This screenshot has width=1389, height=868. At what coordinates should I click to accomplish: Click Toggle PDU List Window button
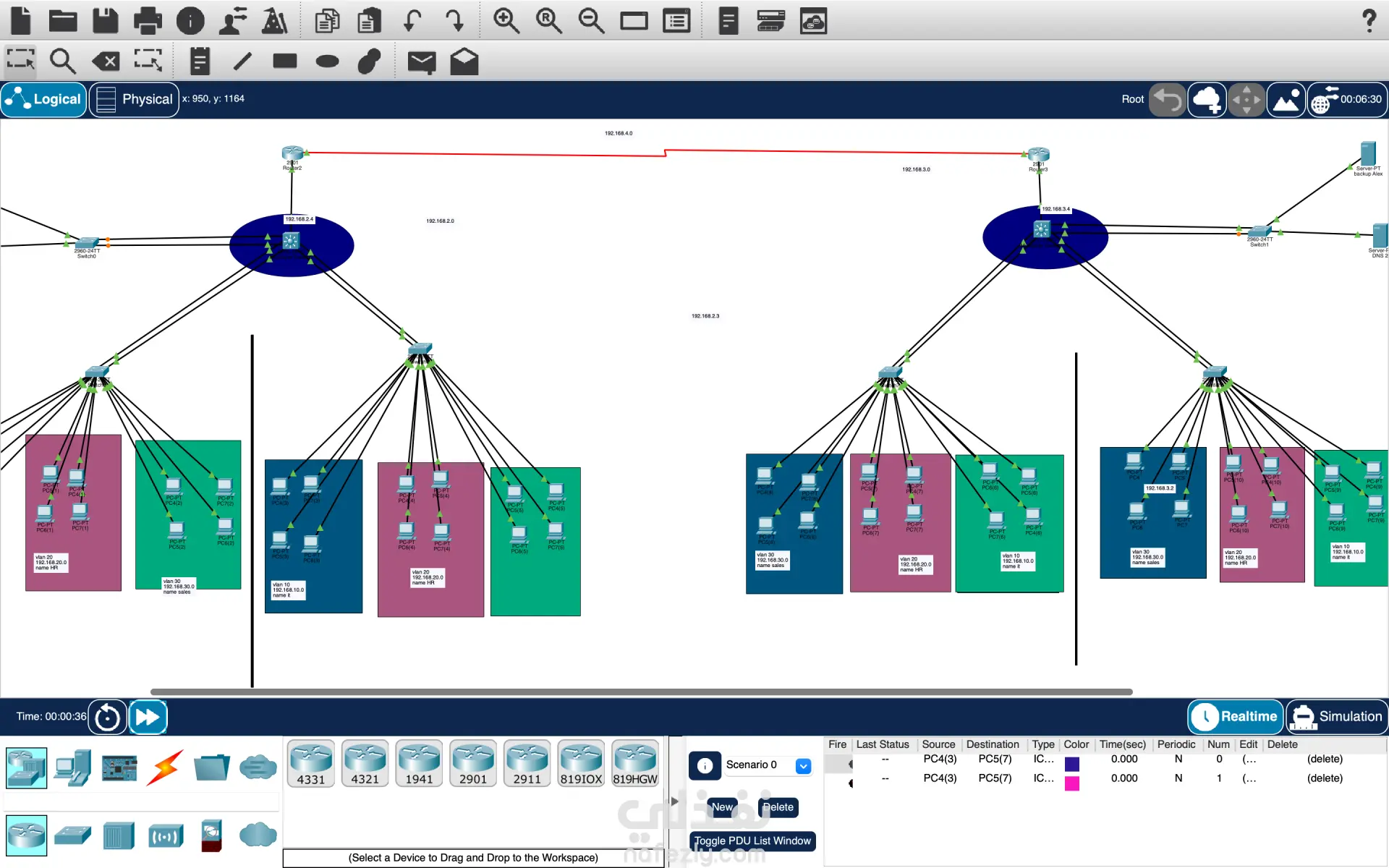[x=752, y=841]
